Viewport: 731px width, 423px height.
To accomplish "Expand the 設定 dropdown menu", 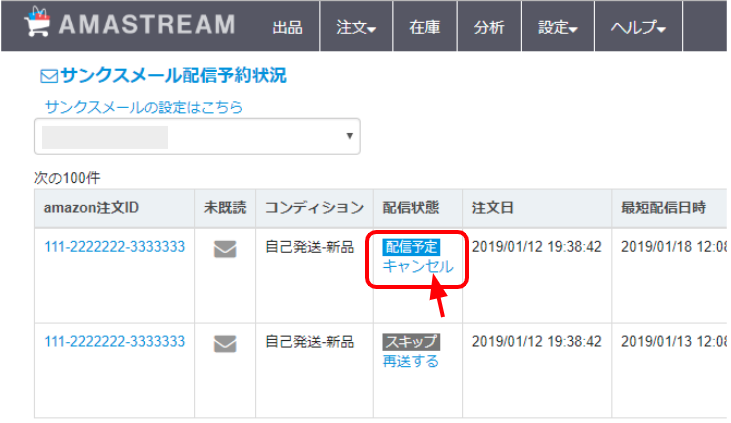I will point(558,27).
